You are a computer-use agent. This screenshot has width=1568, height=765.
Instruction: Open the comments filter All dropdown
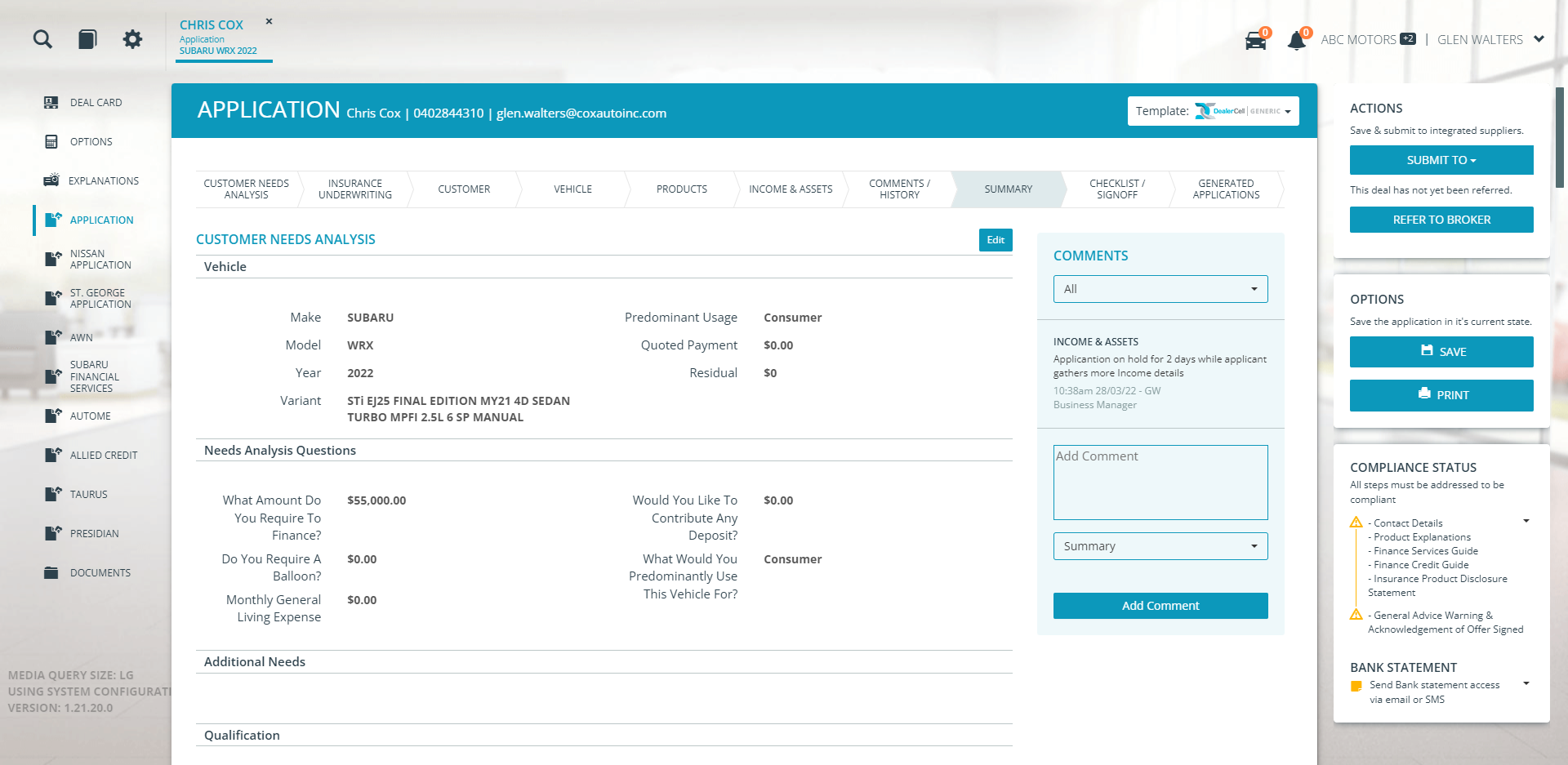(1160, 289)
